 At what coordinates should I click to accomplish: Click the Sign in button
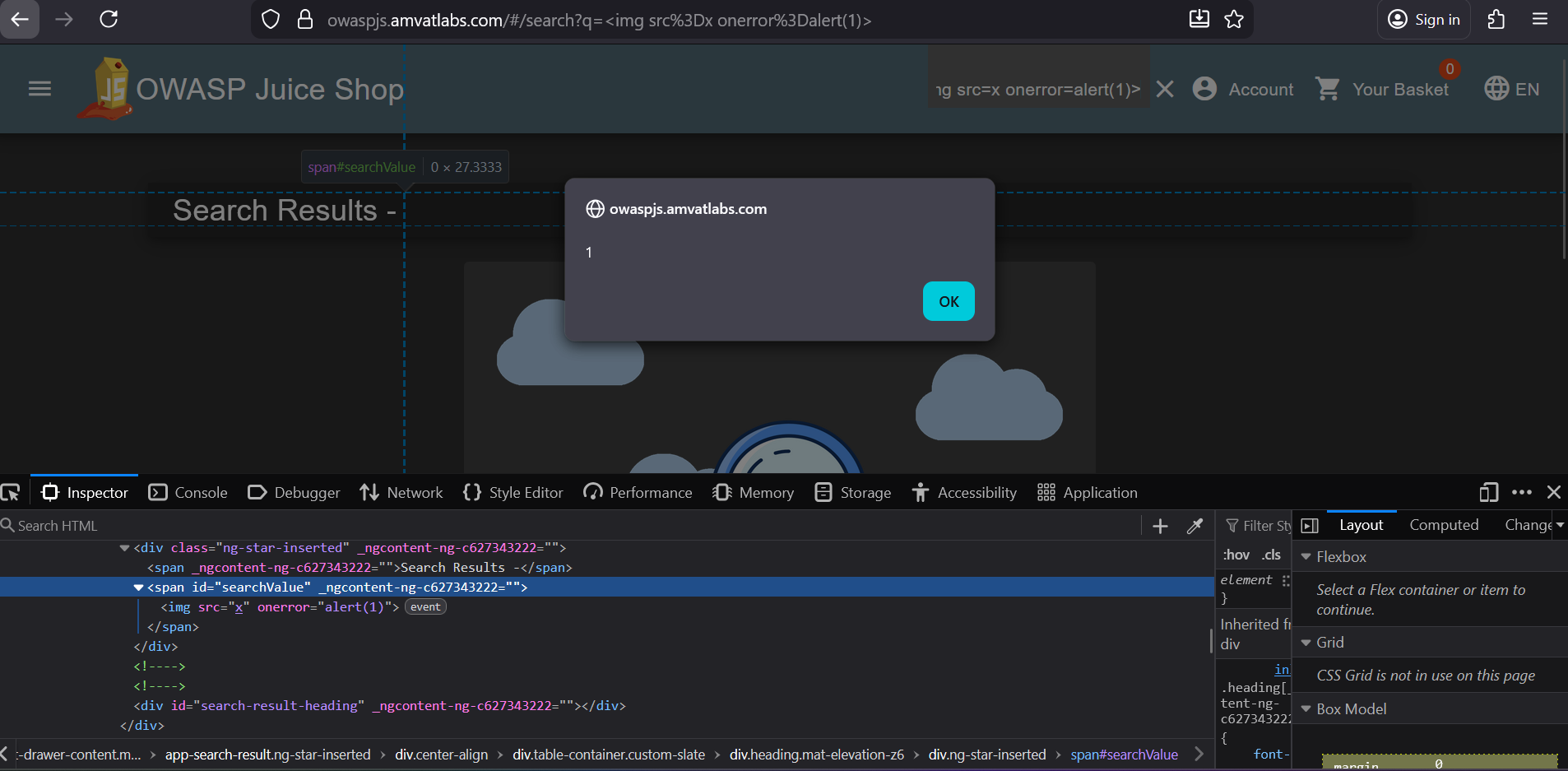click(1424, 20)
